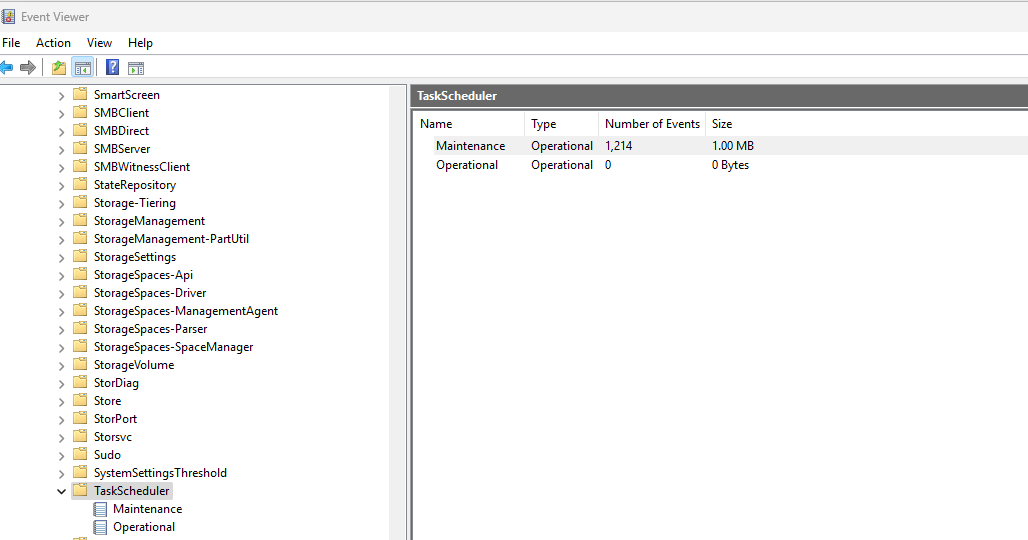Click the 1,214 events count cell
This screenshot has height=540, width=1028.
[x=618, y=145]
